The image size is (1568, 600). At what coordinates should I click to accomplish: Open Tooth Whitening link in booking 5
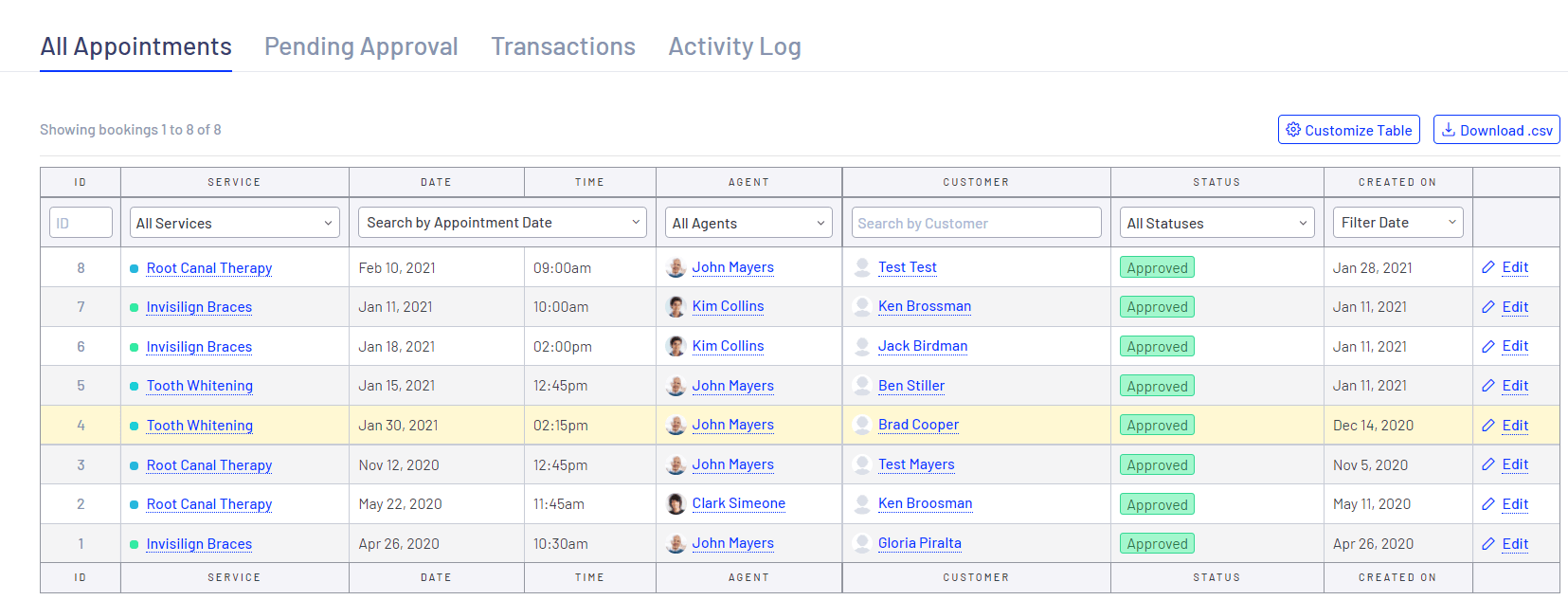point(200,386)
